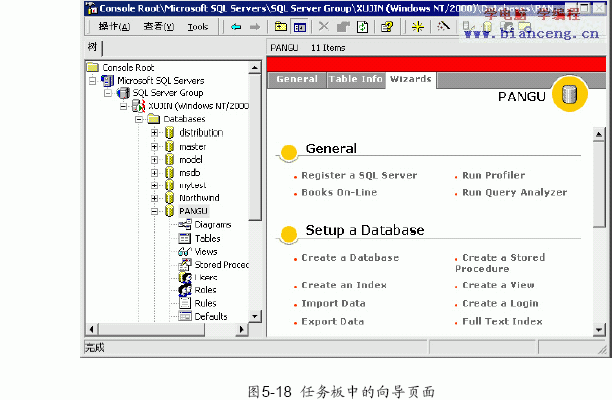The width and height of the screenshot is (612, 400).
Task: Collapse the XUJIN server node
Action: point(124,106)
